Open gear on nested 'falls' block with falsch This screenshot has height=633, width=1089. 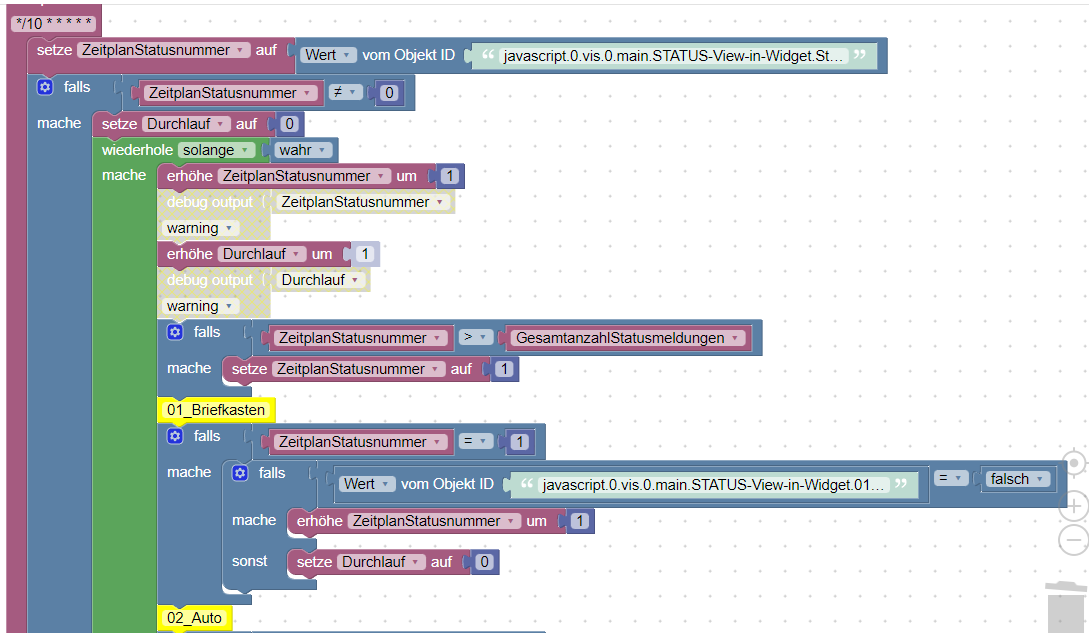pos(240,473)
